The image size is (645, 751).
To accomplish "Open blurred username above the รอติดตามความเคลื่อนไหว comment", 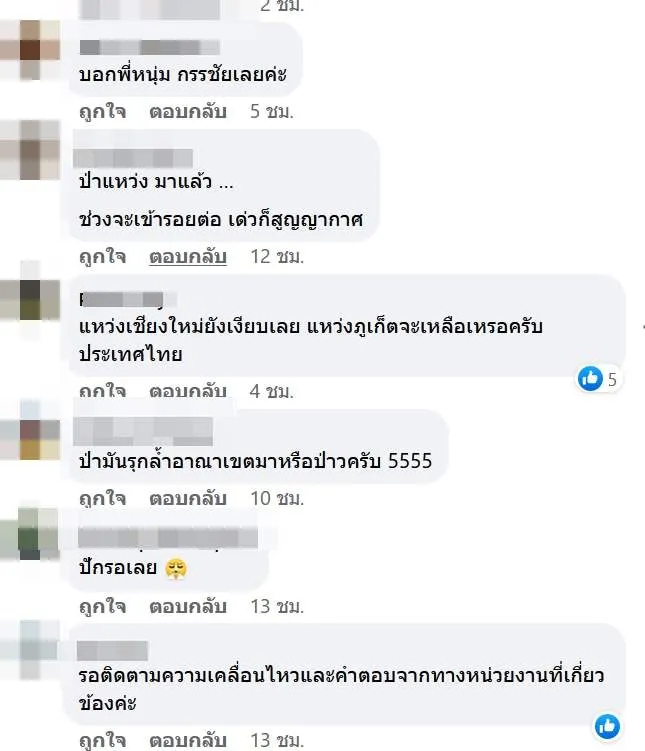I will [113, 650].
